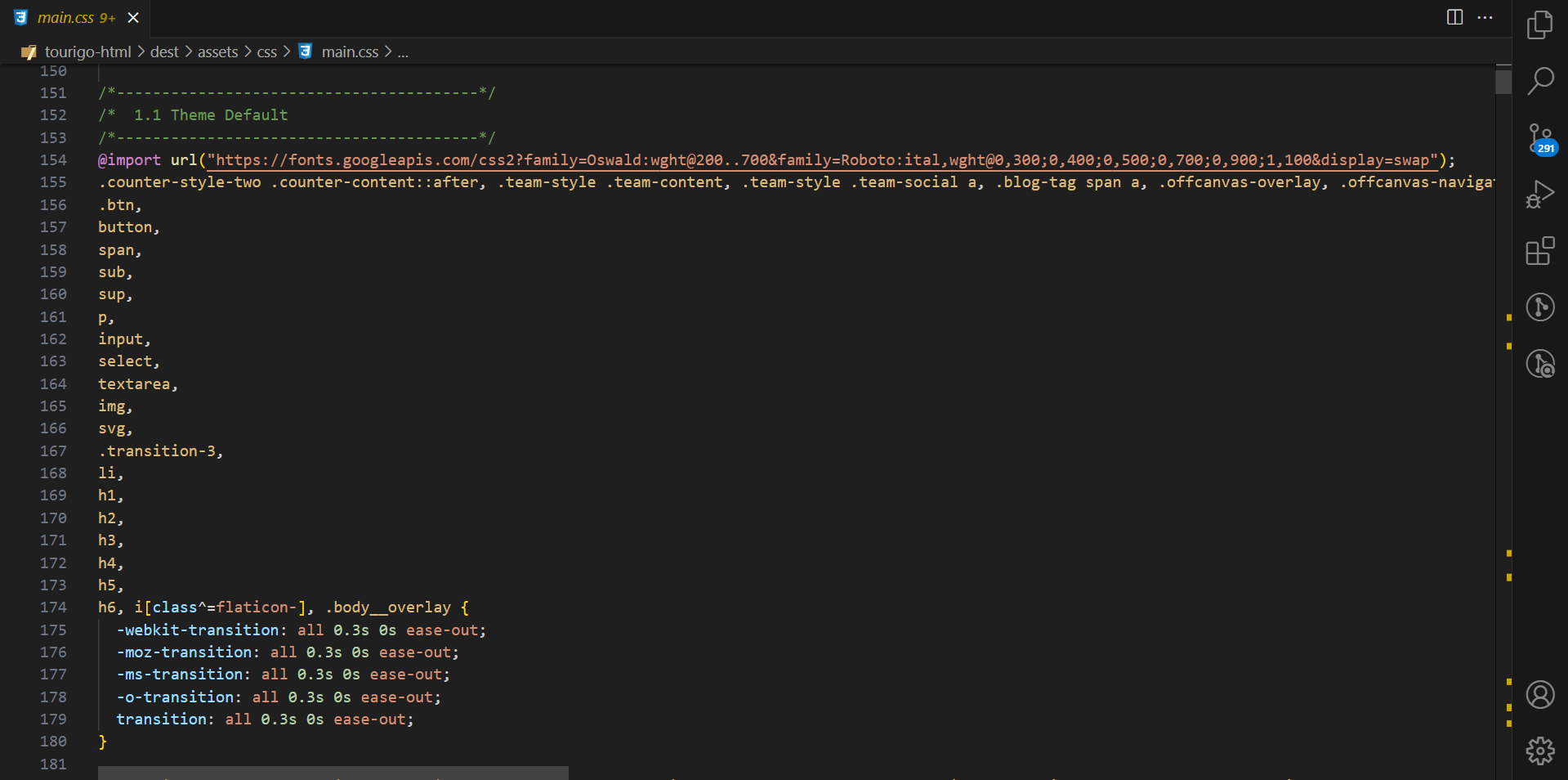Click tourigo-html in the breadcrumb
Image resolution: width=1568 pixels, height=780 pixels.
point(87,52)
